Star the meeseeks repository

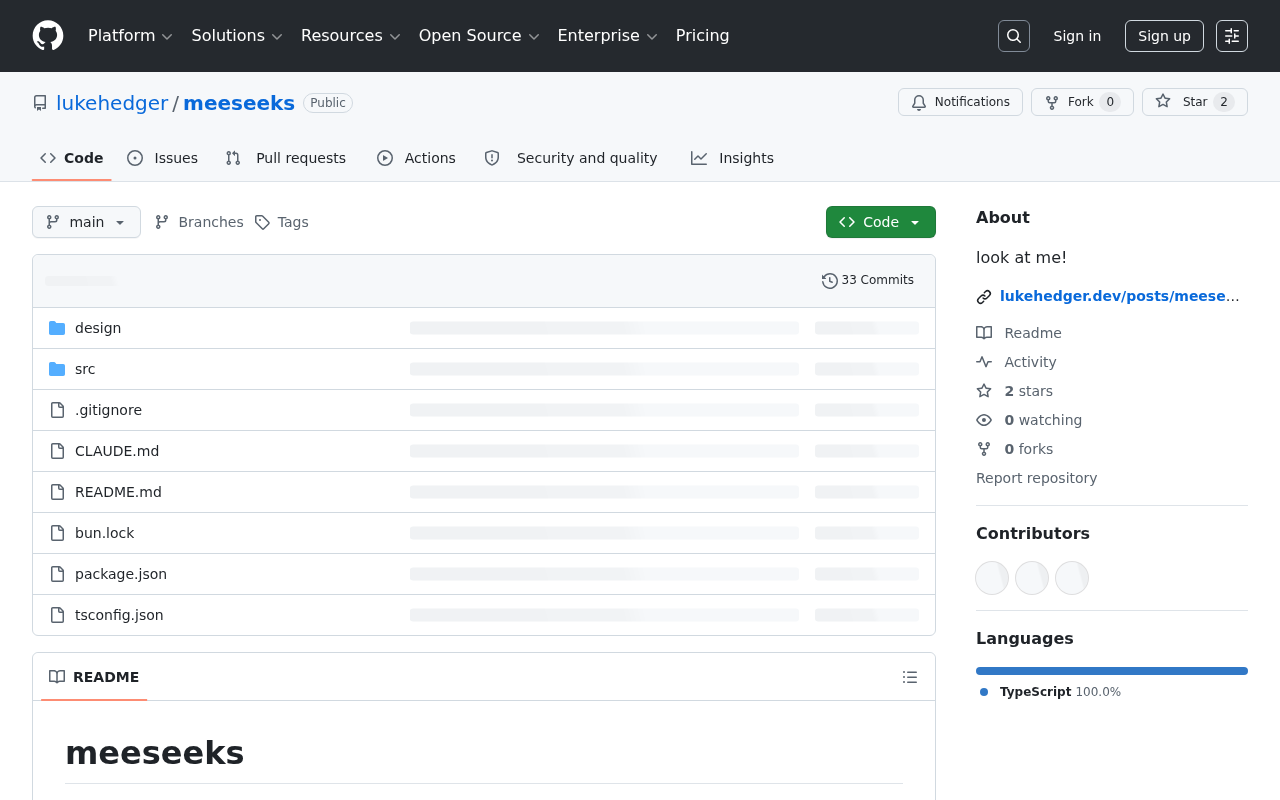pyautogui.click(x=1195, y=102)
